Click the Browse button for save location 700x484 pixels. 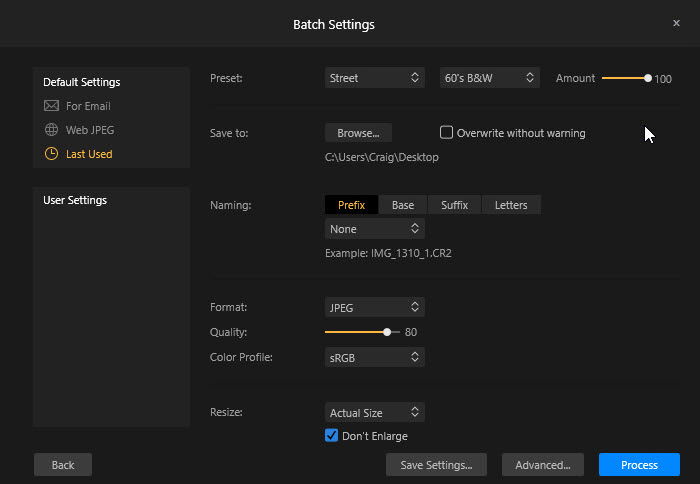click(358, 132)
